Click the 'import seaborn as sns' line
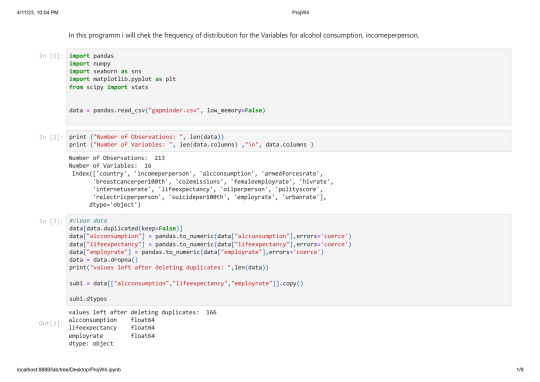The height and width of the screenshot is (382, 540). (x=105, y=71)
